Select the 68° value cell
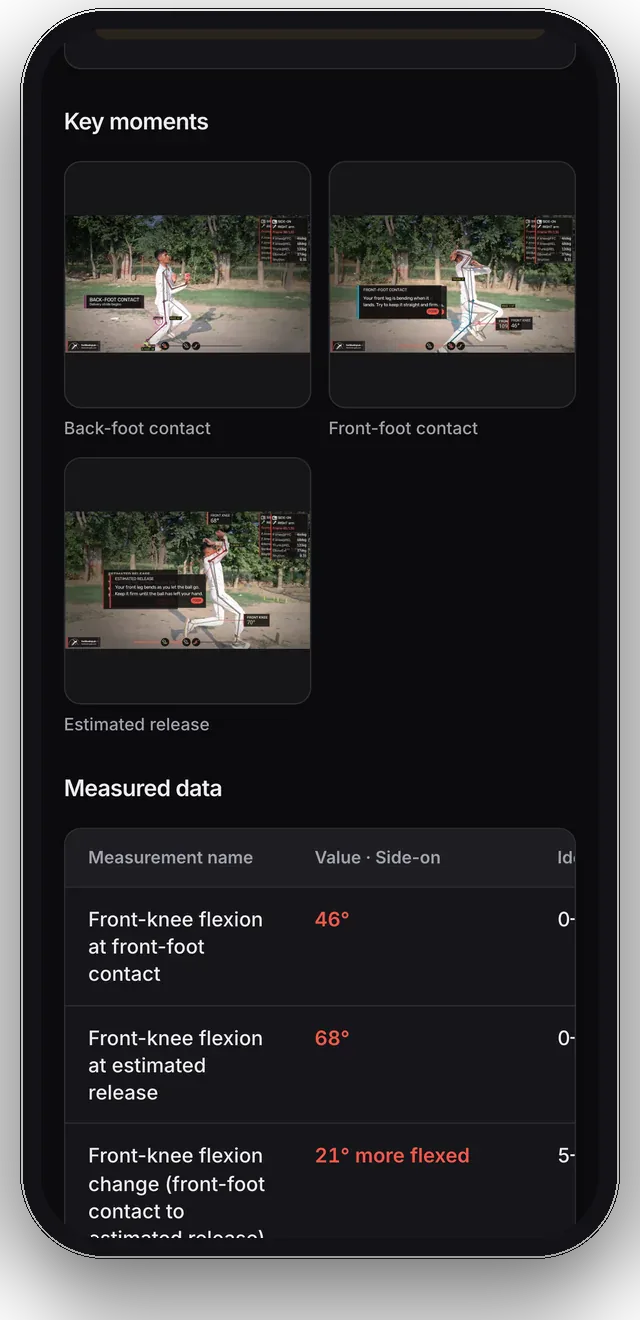Viewport: 640px width, 1320px height. tap(332, 1038)
